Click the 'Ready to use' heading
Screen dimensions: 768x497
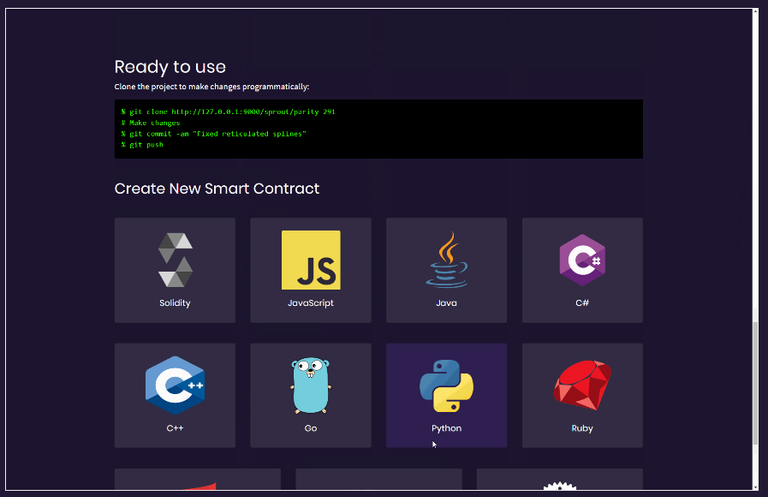(x=170, y=67)
